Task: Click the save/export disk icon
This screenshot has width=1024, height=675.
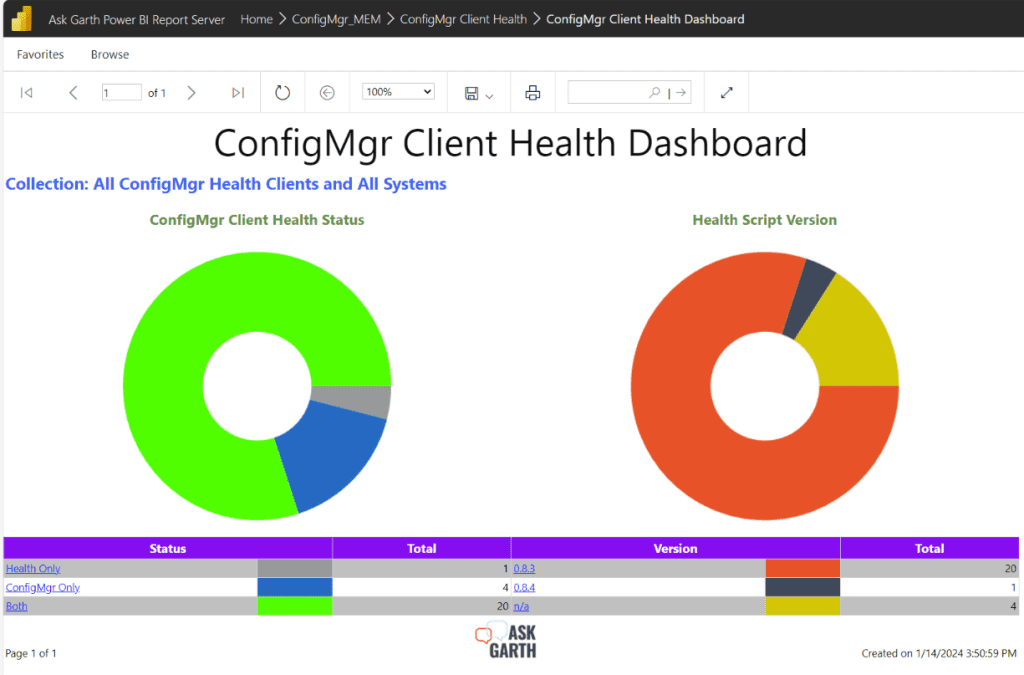Action: (472, 93)
